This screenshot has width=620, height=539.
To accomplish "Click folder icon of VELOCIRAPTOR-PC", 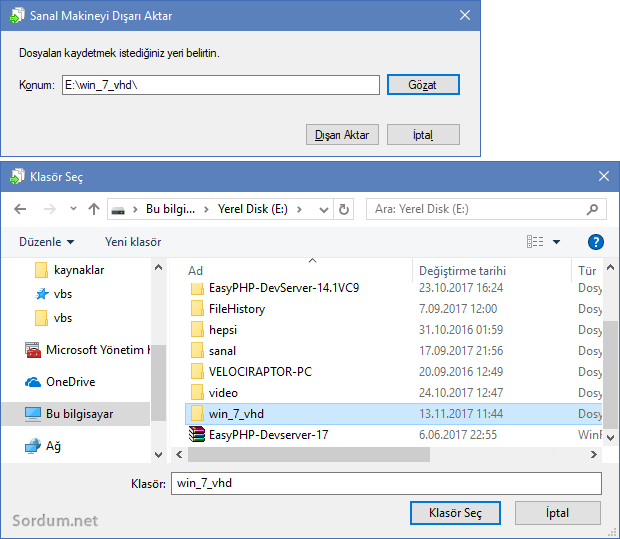I will pyautogui.click(x=197, y=371).
